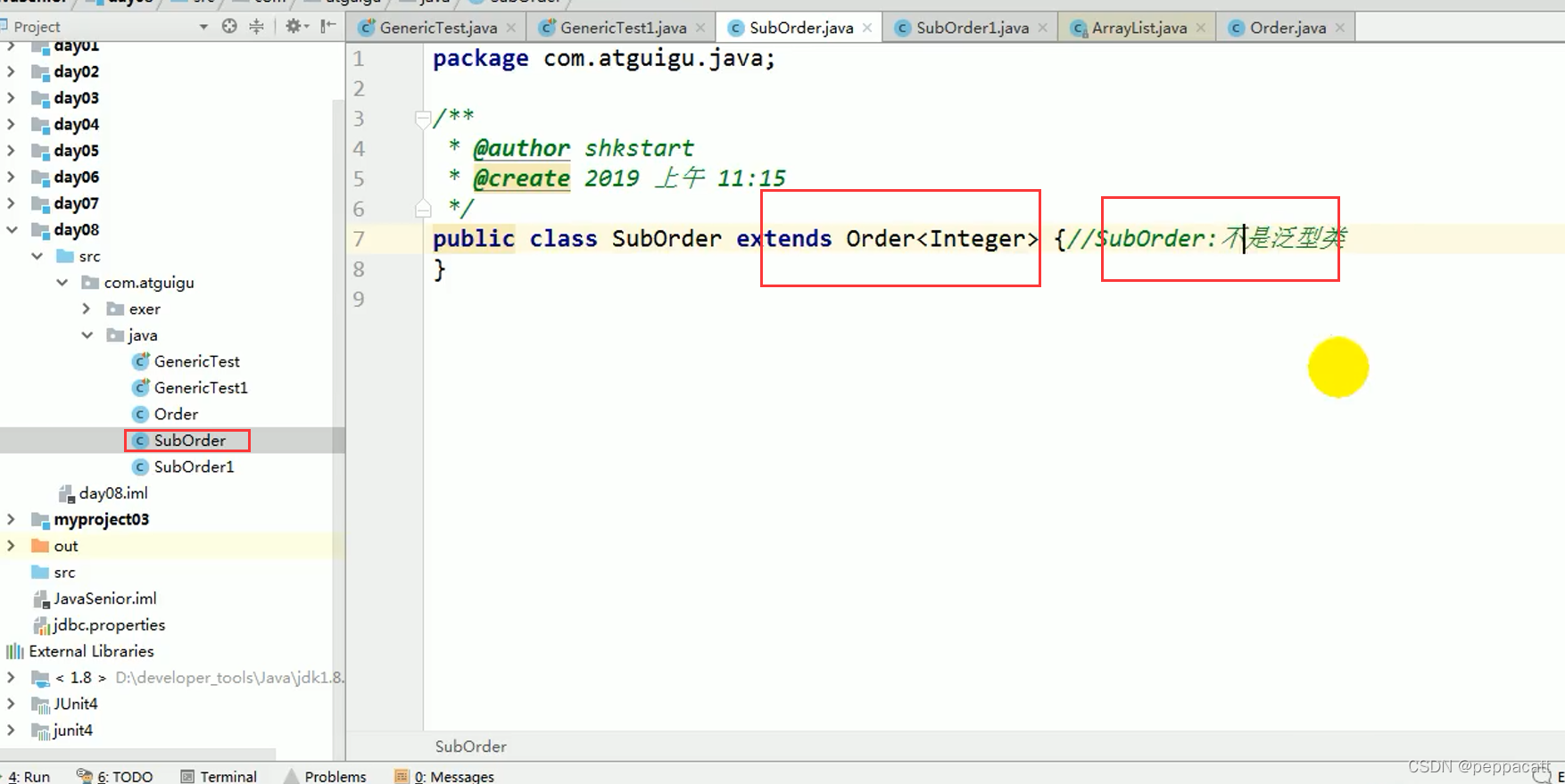Screen dimensions: 1565x784
Task: Collapse the java package
Action: [87, 335]
